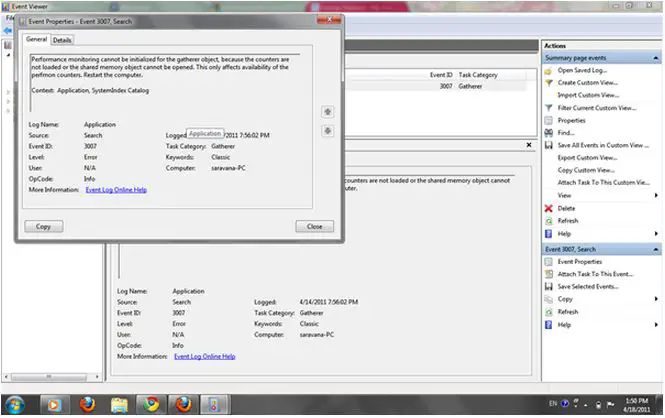
Task: Open the Windows Start menu orb
Action: pos(18,403)
